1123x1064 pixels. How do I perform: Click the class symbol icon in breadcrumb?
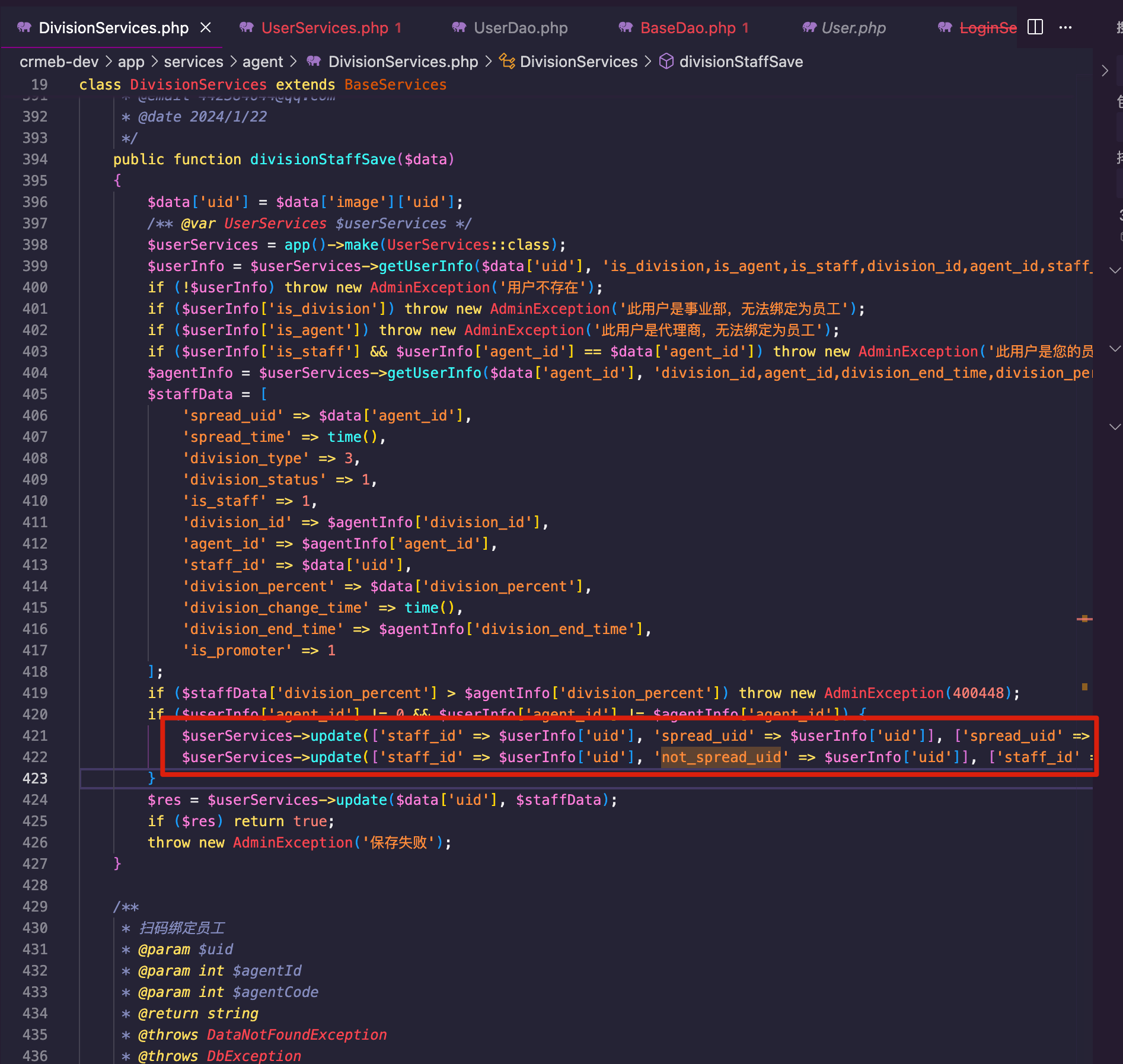tap(506, 61)
